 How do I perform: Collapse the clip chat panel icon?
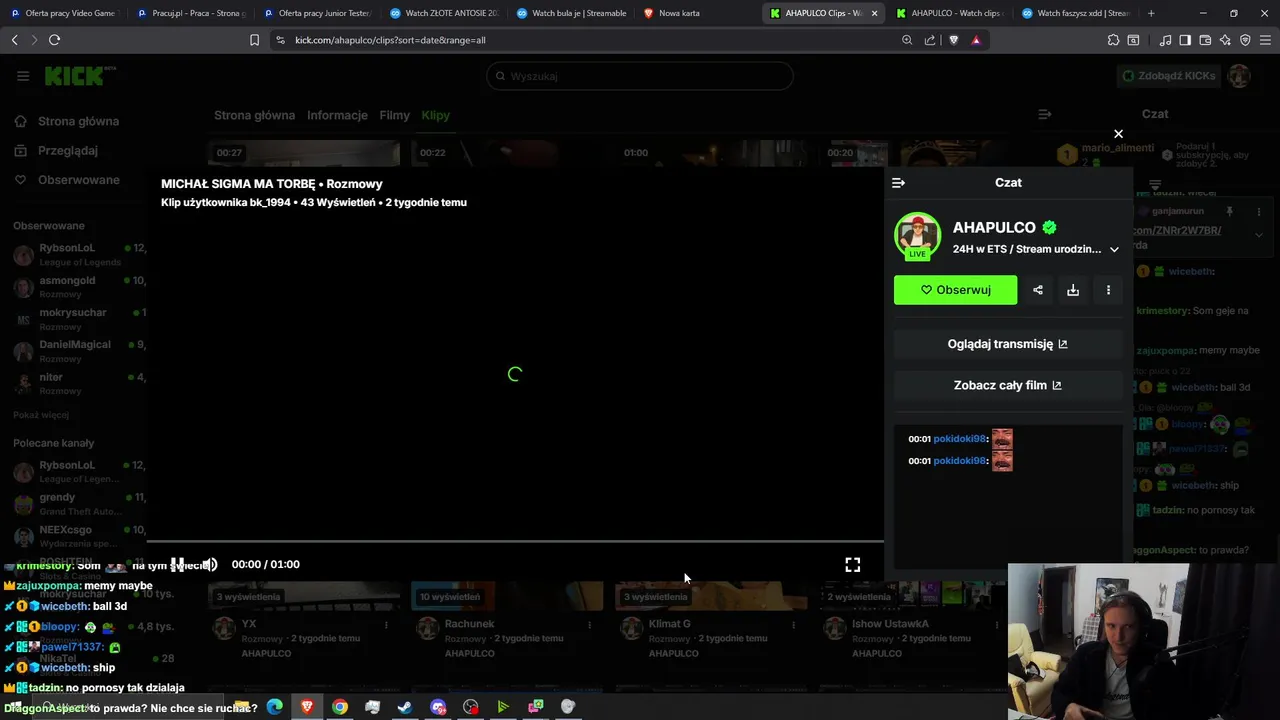[x=898, y=183]
